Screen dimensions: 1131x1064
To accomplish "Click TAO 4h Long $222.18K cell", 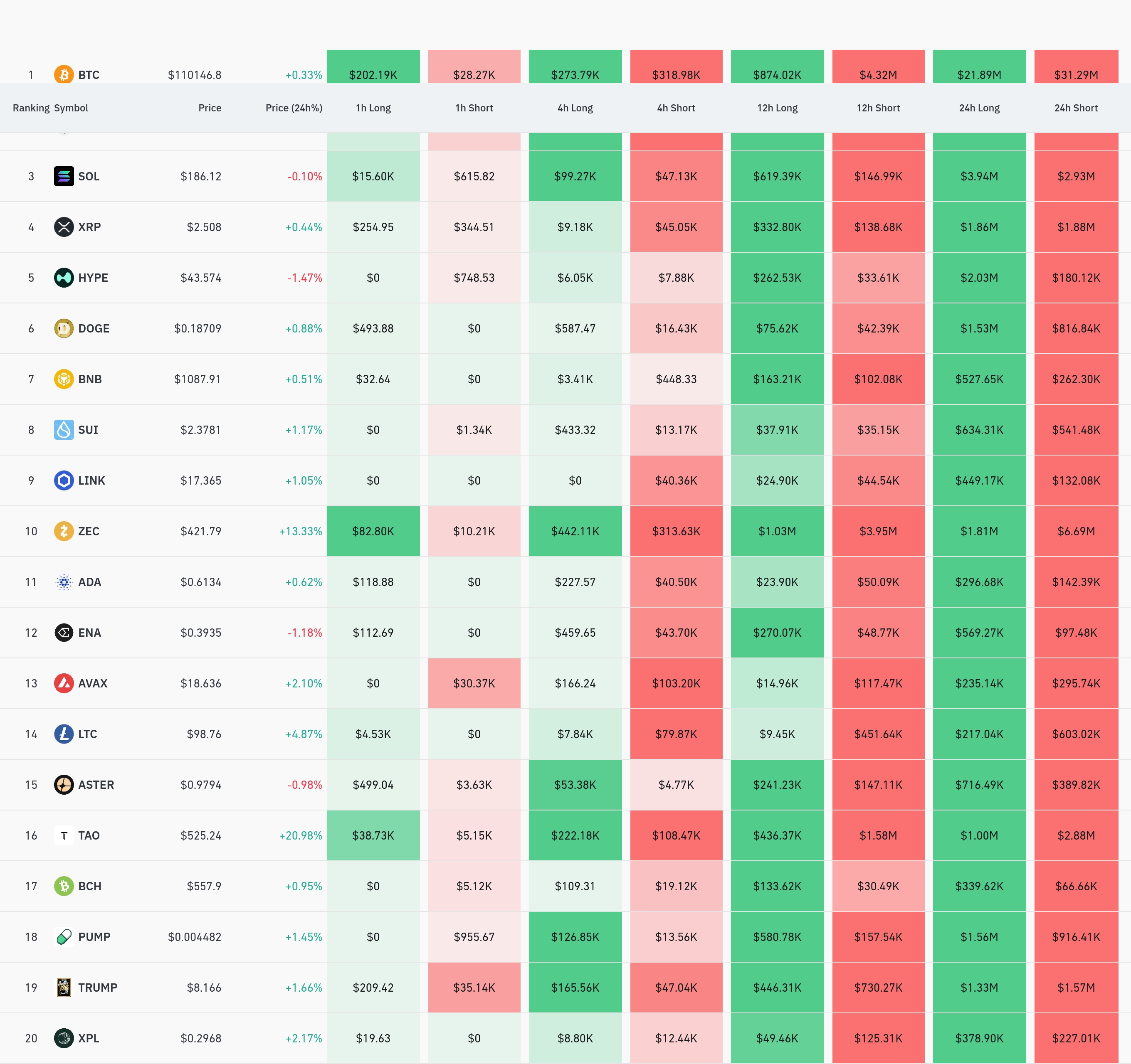I will 575,835.
